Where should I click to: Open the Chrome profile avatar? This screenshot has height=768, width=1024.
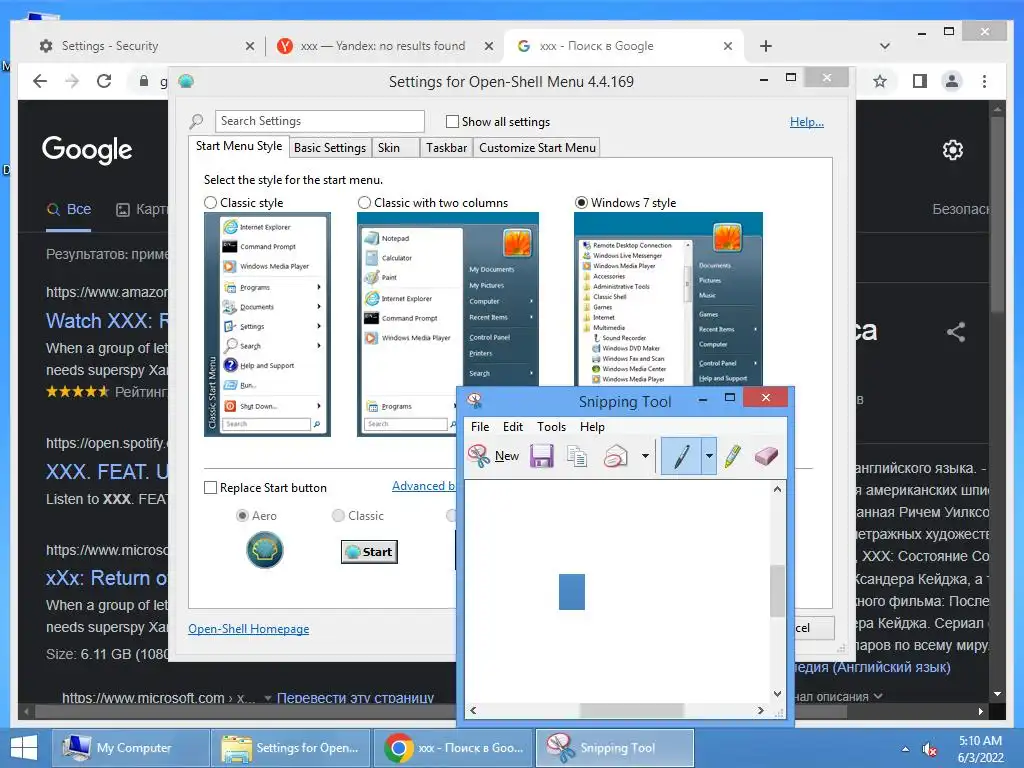952,81
